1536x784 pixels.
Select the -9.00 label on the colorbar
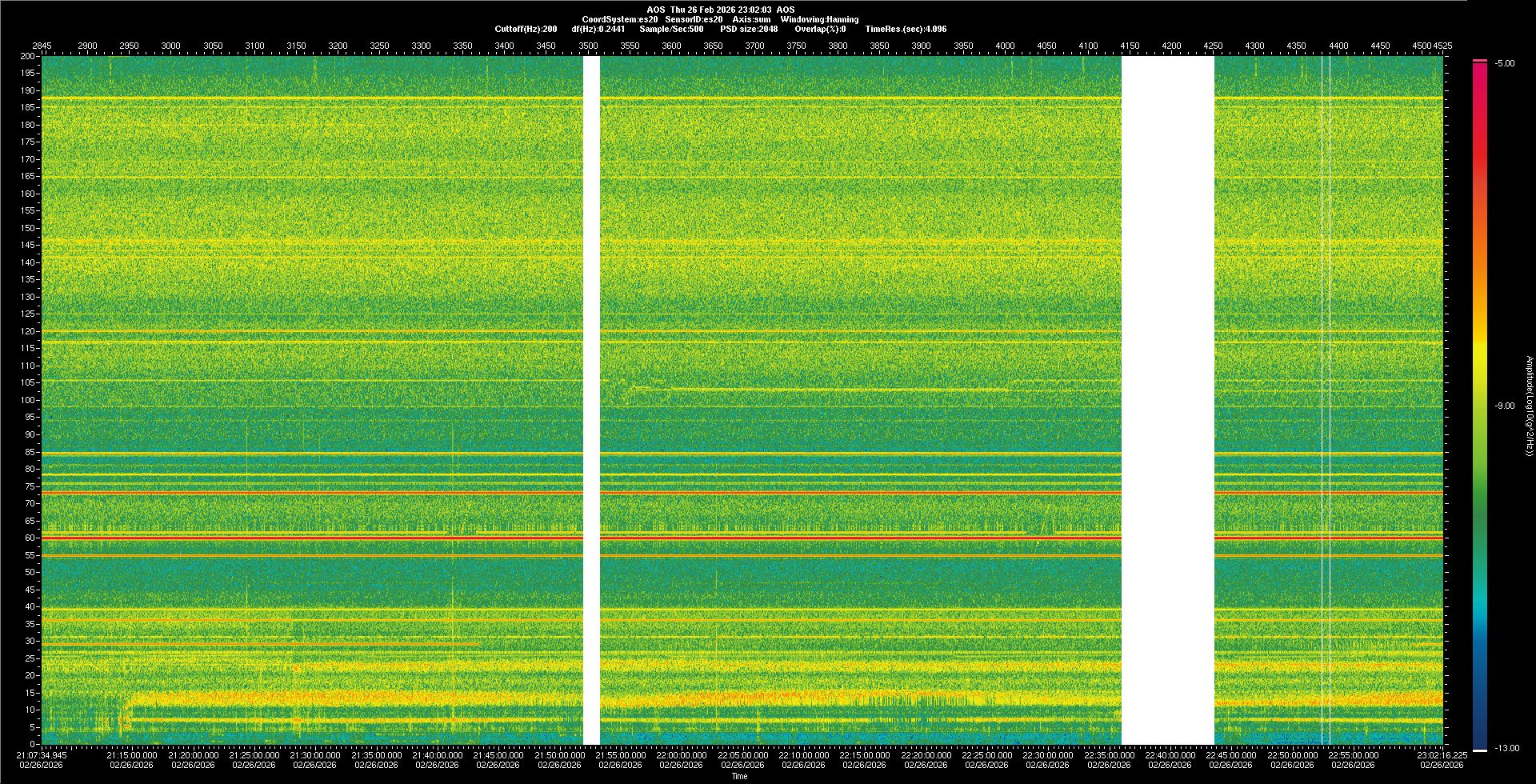click(x=1504, y=406)
